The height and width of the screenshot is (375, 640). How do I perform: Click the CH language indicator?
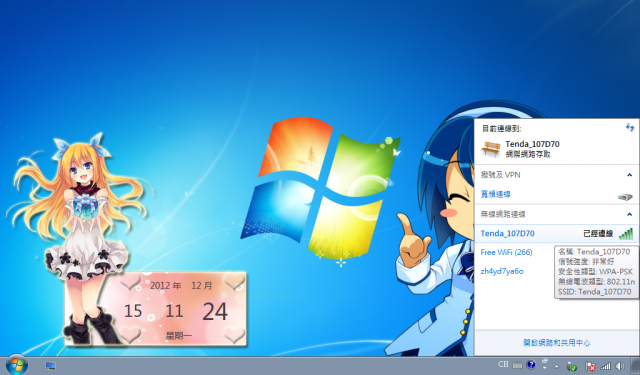[x=503, y=364]
